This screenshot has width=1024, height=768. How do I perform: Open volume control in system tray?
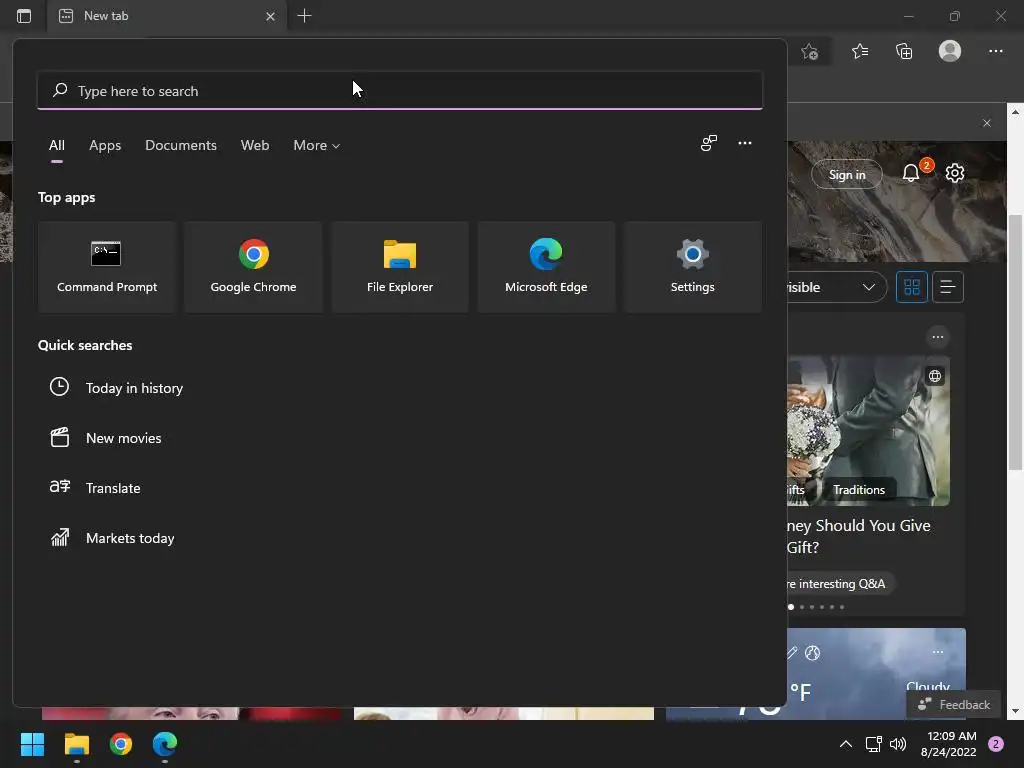tap(898, 744)
